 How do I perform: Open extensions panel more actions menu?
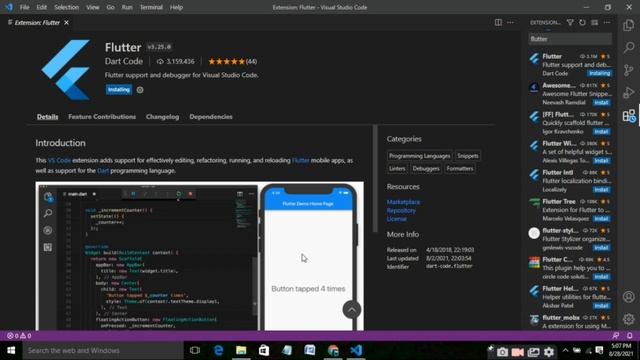point(607,22)
